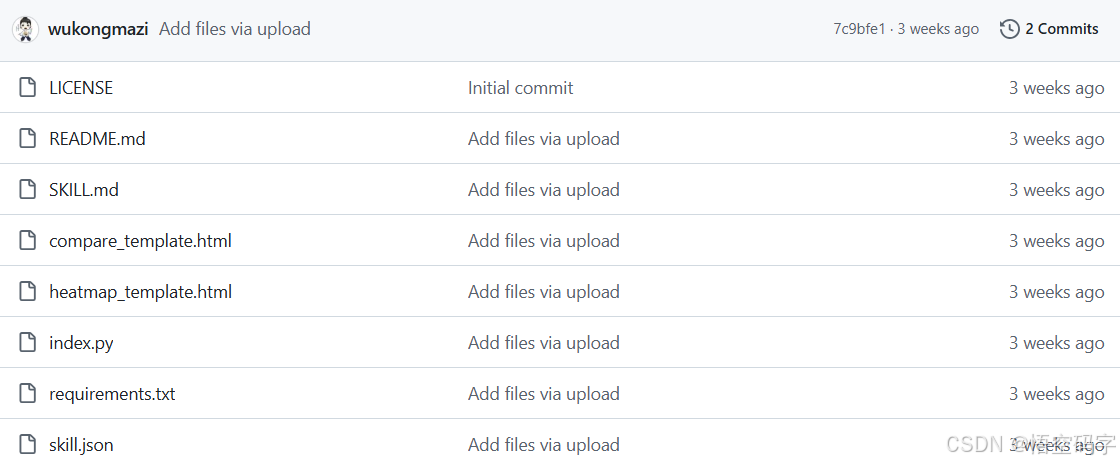The image size is (1120, 464).
Task: Click the wukongmazi user avatar
Action: (x=25, y=29)
